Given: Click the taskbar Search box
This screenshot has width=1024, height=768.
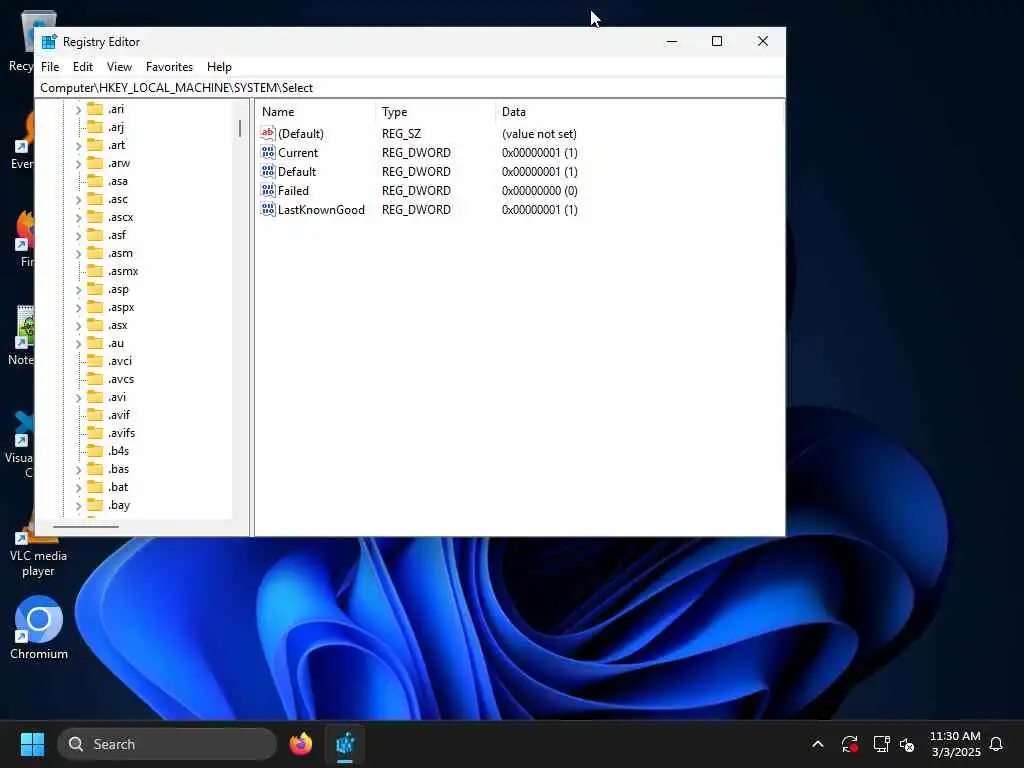Looking at the screenshot, I should point(167,744).
